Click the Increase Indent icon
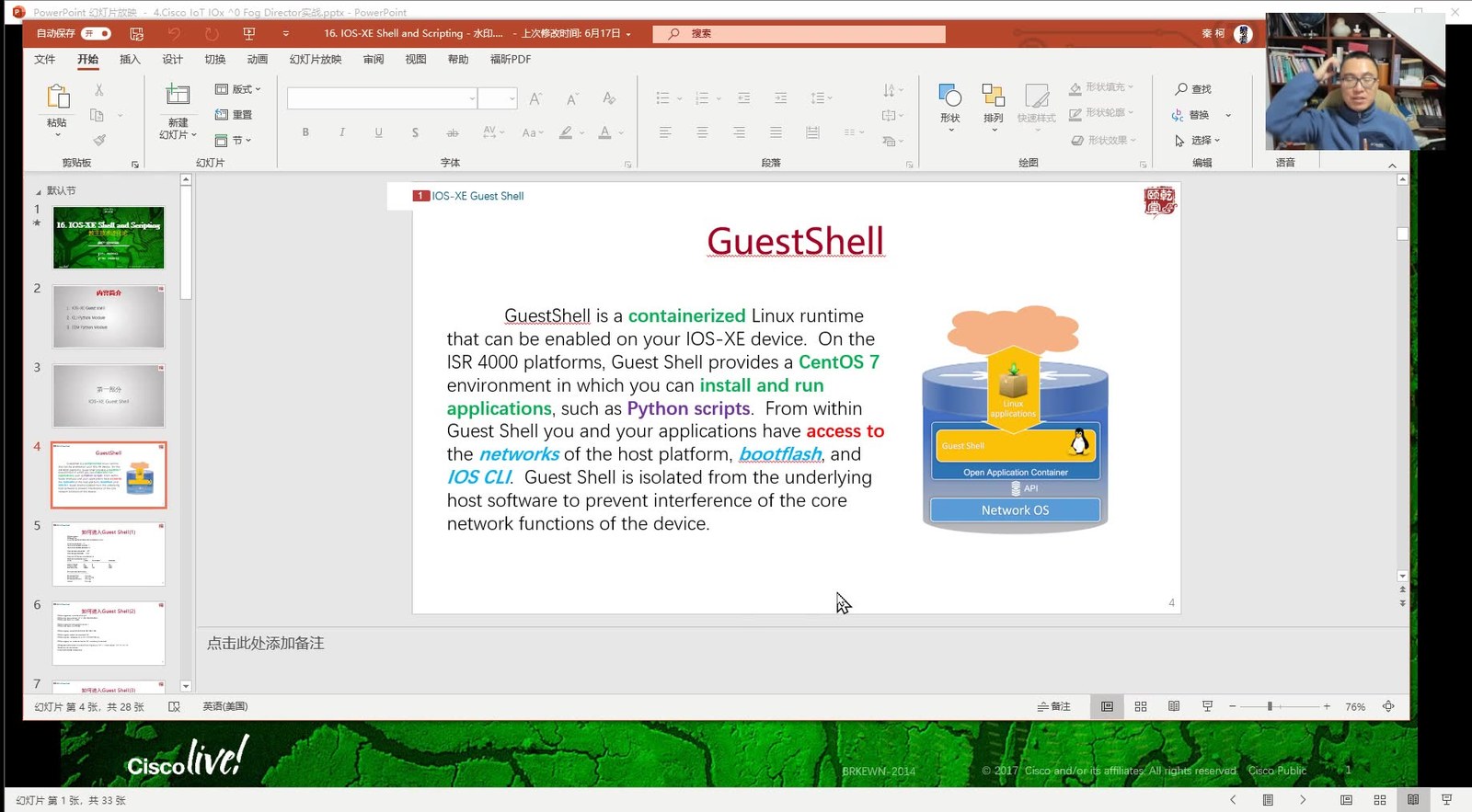Screen dimensions: 1472x812 780,98
